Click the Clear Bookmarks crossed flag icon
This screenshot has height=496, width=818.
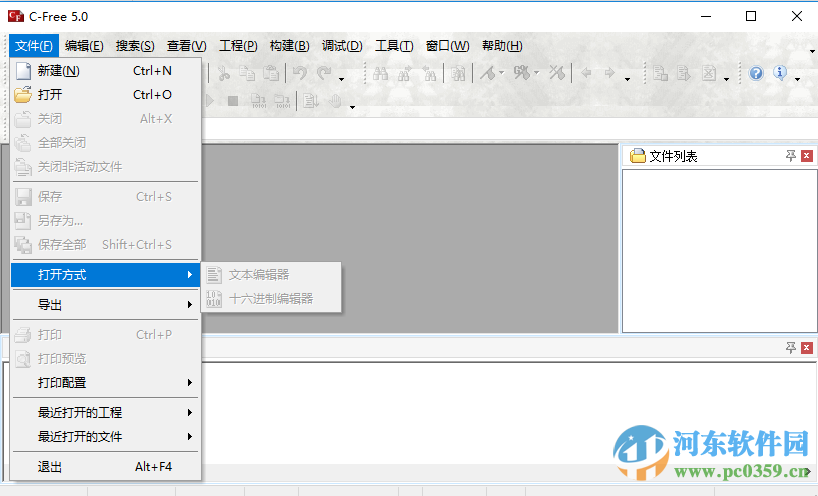pos(557,74)
